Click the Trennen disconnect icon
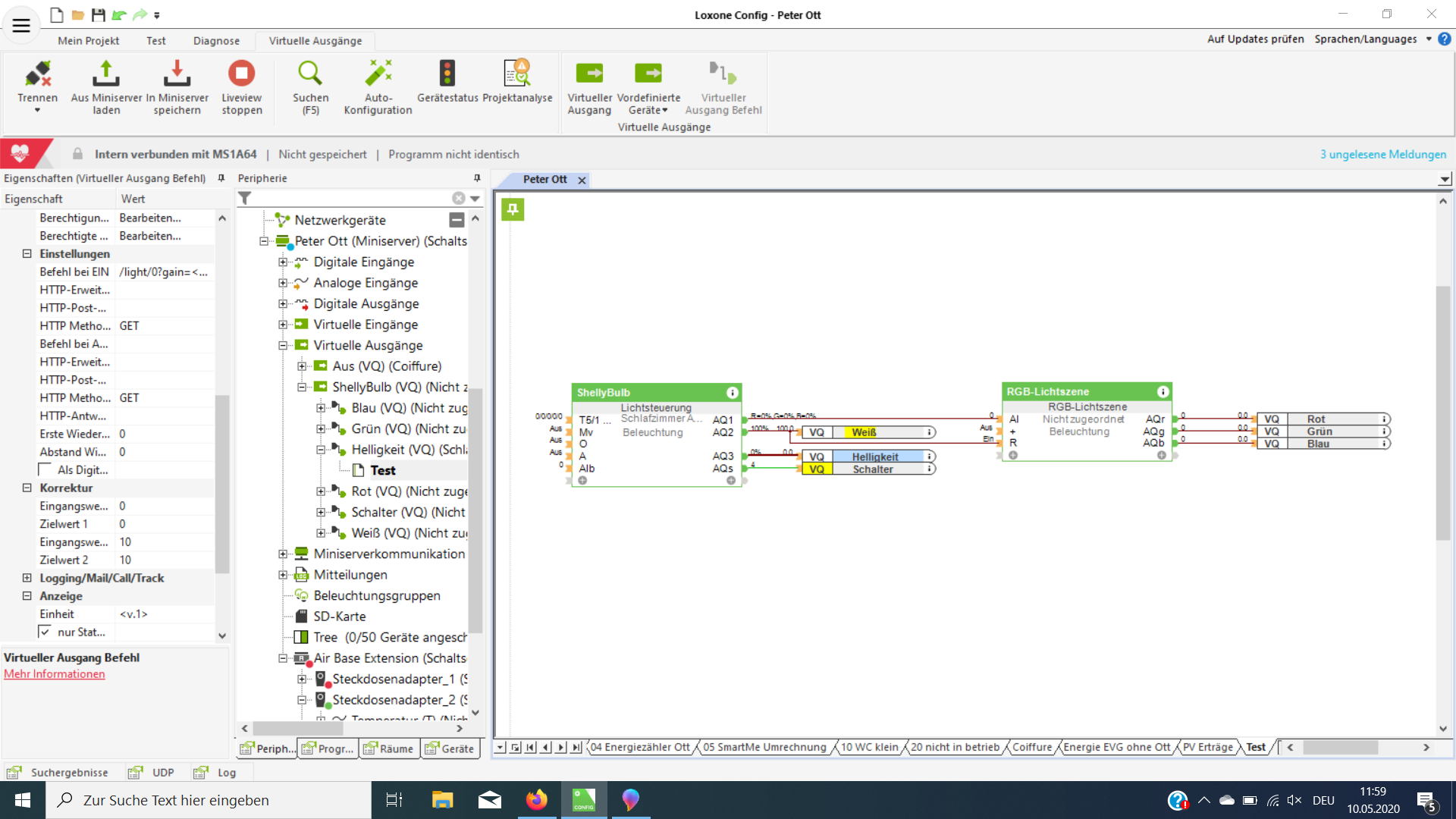This screenshot has width=1456, height=819. click(37, 74)
